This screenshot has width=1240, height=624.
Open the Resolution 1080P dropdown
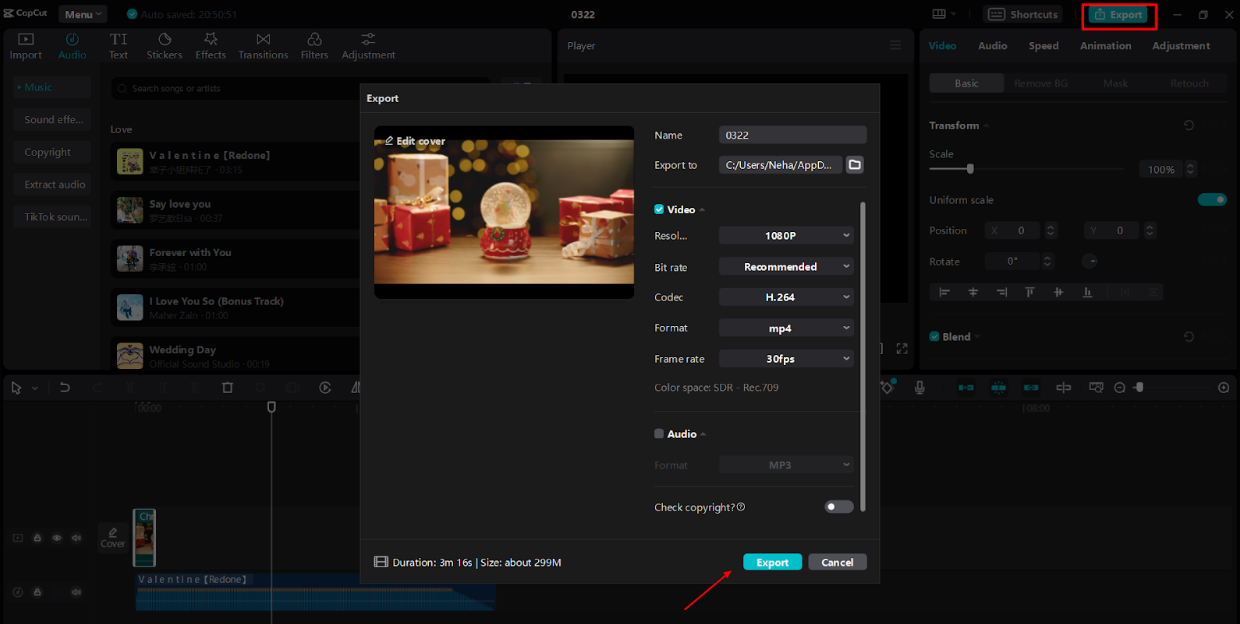(786, 236)
